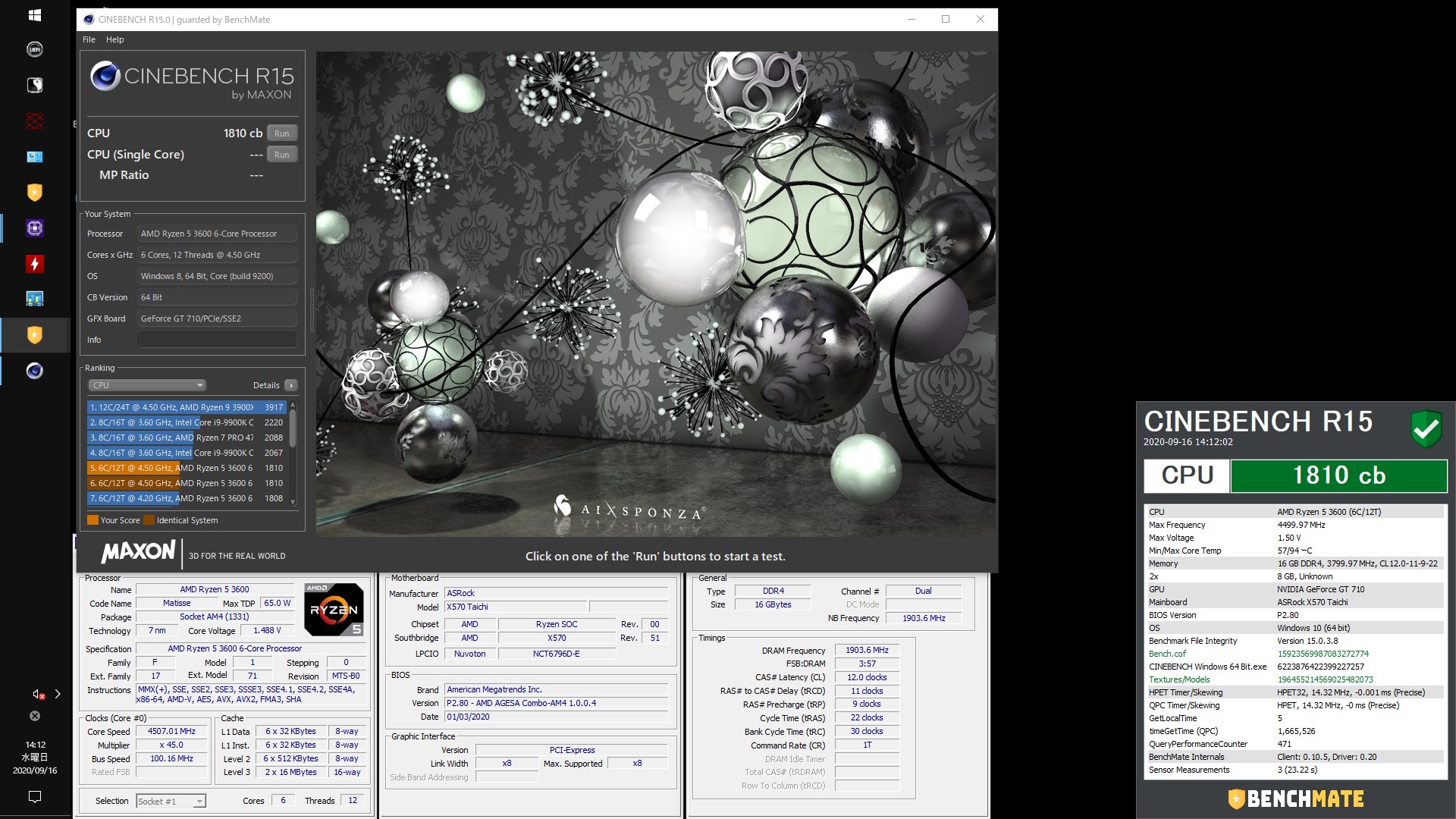The height and width of the screenshot is (819, 1456).
Task: Select ranking entry 2 i9-9900K 2220
Action: (x=187, y=422)
